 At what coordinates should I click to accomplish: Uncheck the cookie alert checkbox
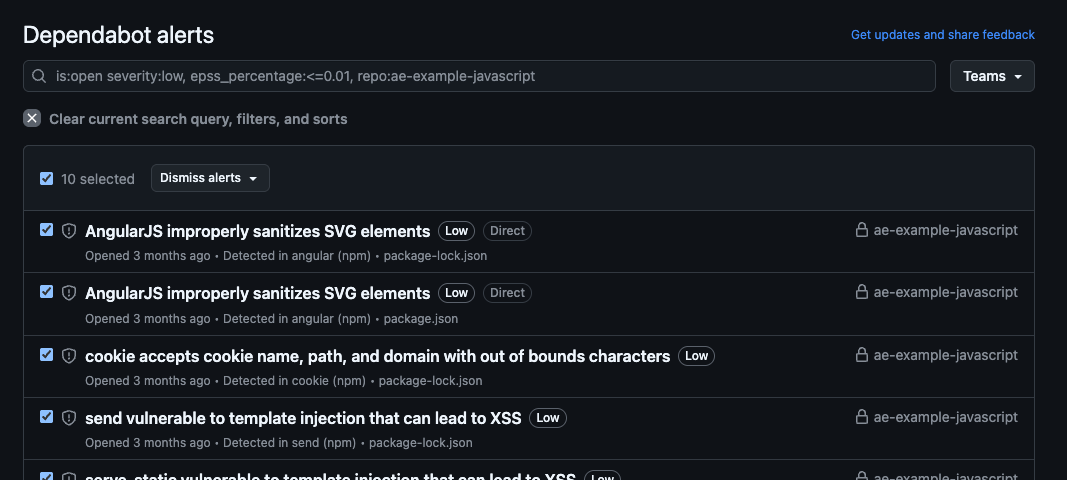pyautogui.click(x=46, y=355)
